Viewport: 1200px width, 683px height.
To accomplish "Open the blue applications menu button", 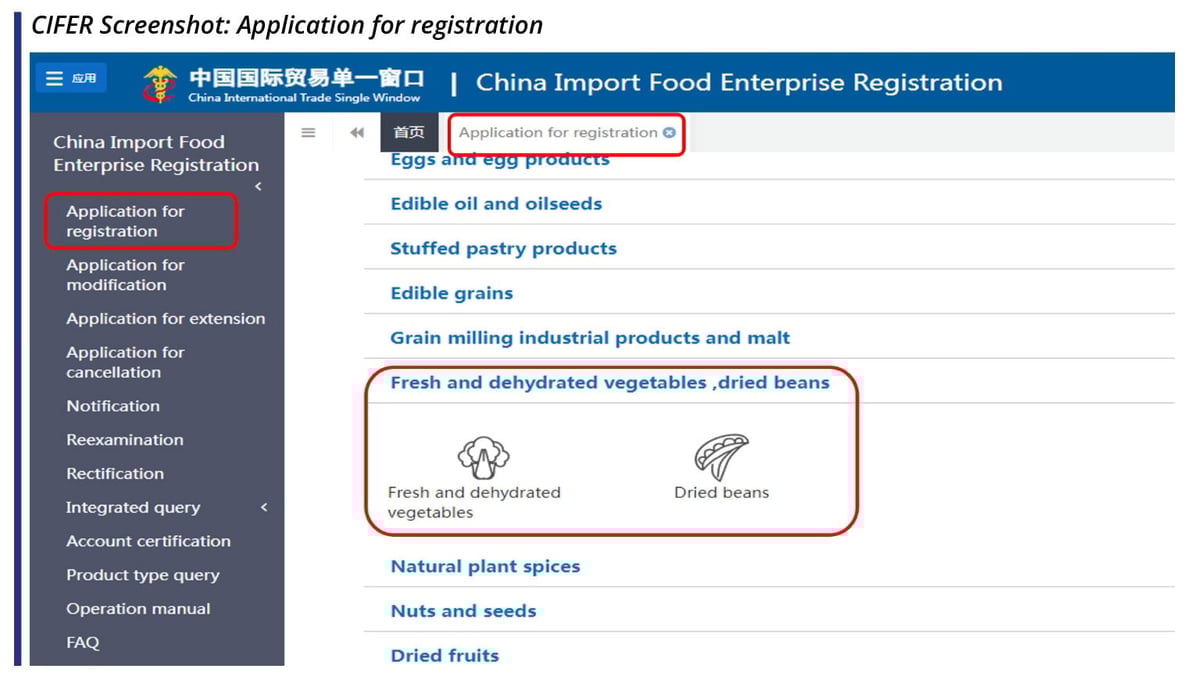I will tap(71, 79).
